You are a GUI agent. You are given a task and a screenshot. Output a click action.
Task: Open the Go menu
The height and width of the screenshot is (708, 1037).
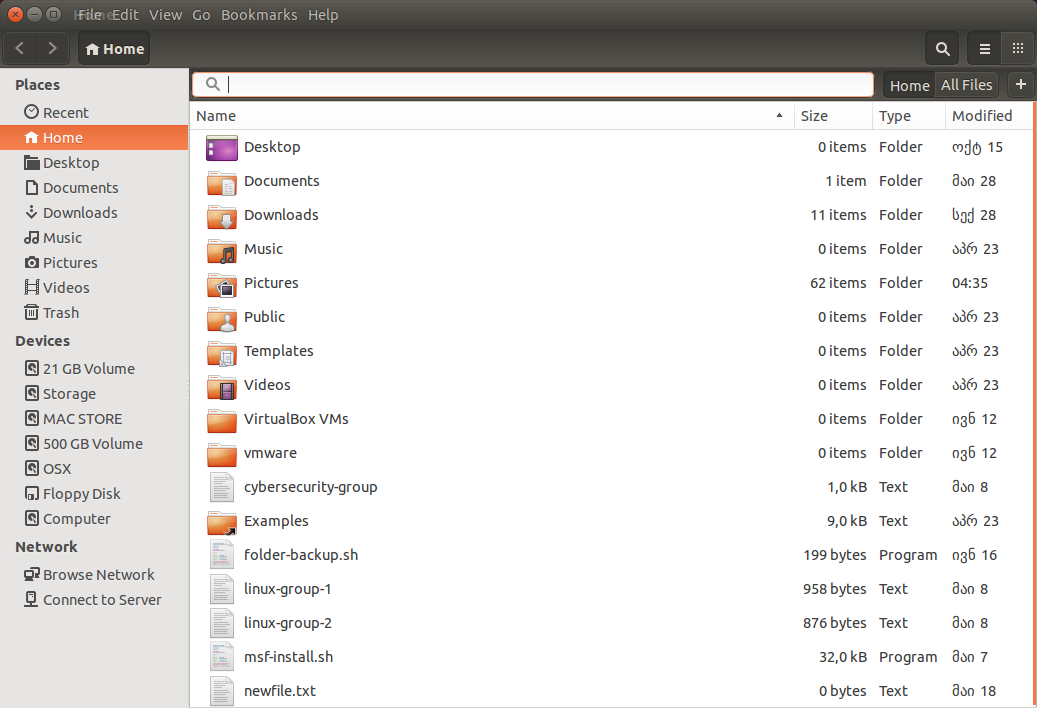[201, 15]
